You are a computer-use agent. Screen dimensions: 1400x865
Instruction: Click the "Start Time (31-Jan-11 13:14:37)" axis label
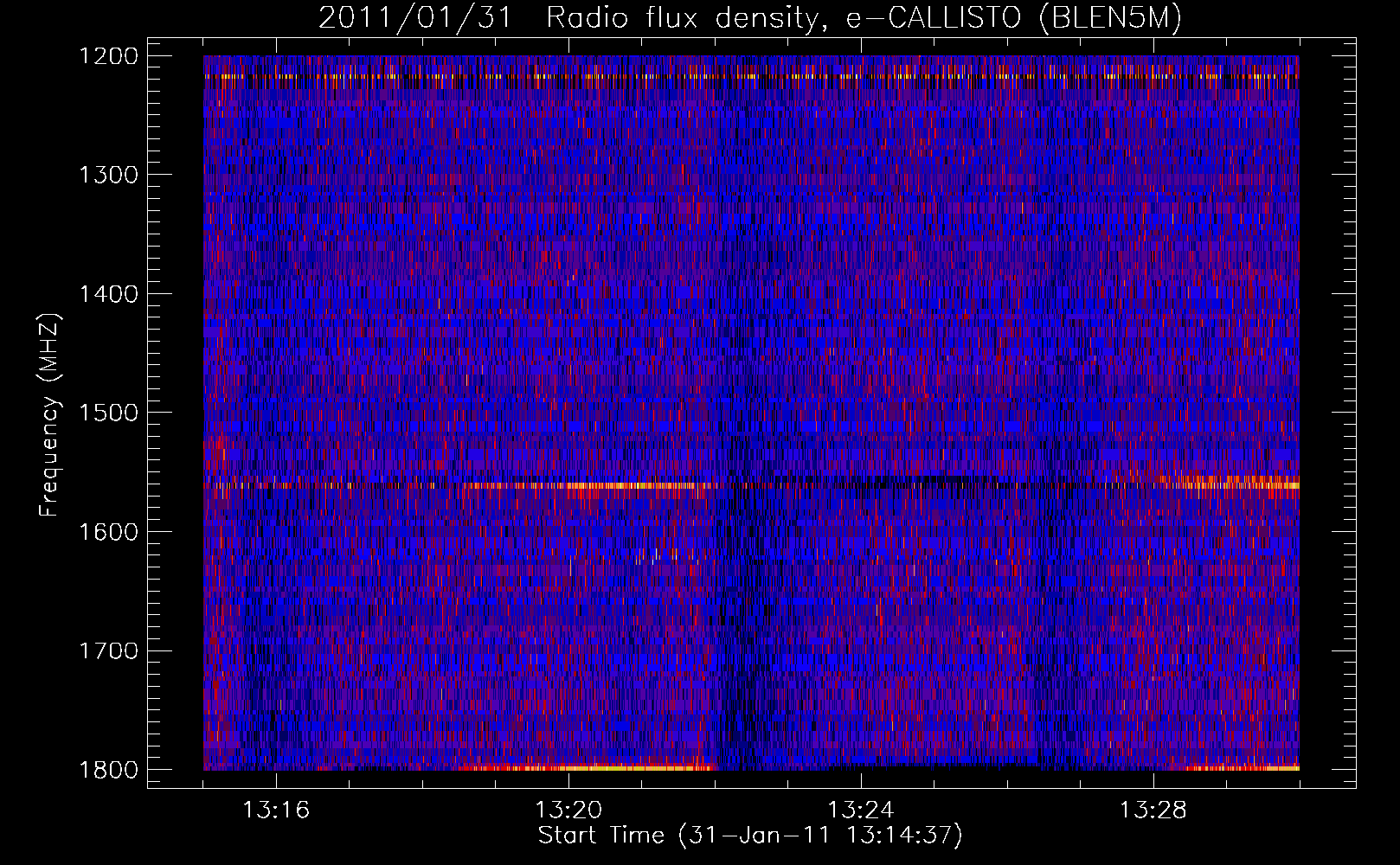point(750,836)
